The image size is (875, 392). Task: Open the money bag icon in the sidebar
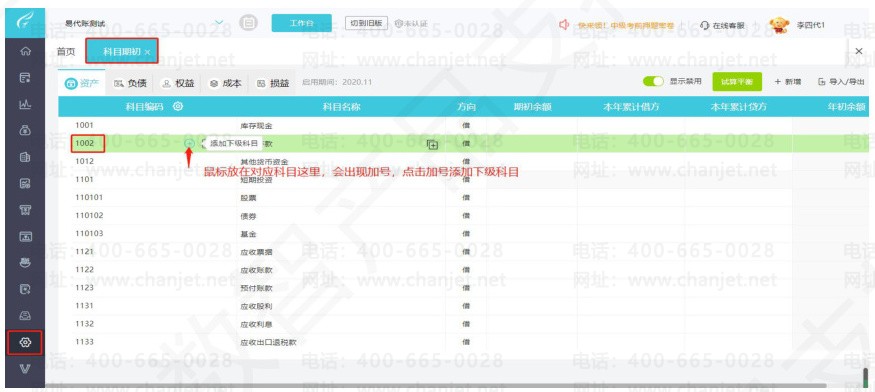pyautogui.click(x=25, y=131)
